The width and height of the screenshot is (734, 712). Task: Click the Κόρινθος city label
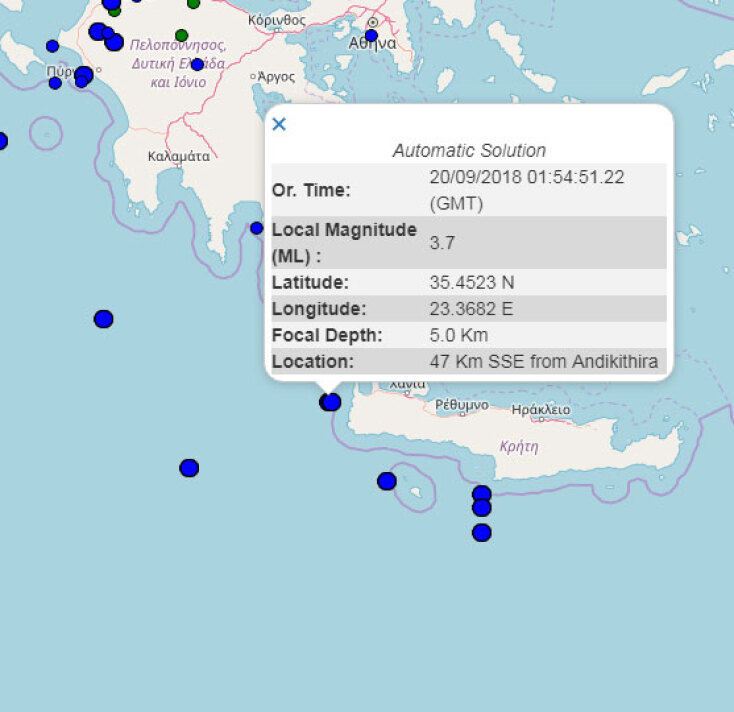pos(277,19)
